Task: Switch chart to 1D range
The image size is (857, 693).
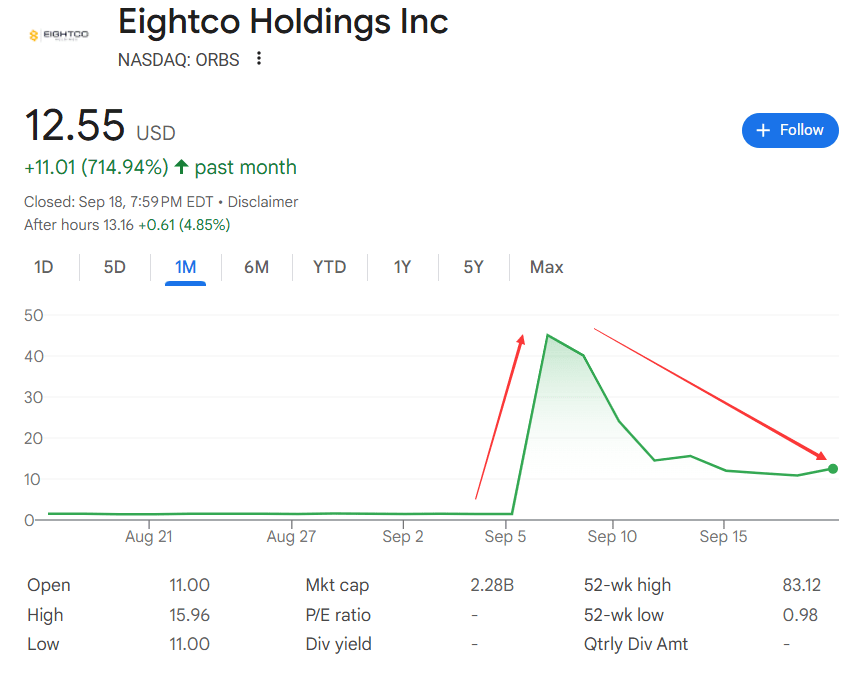Action: coord(44,267)
